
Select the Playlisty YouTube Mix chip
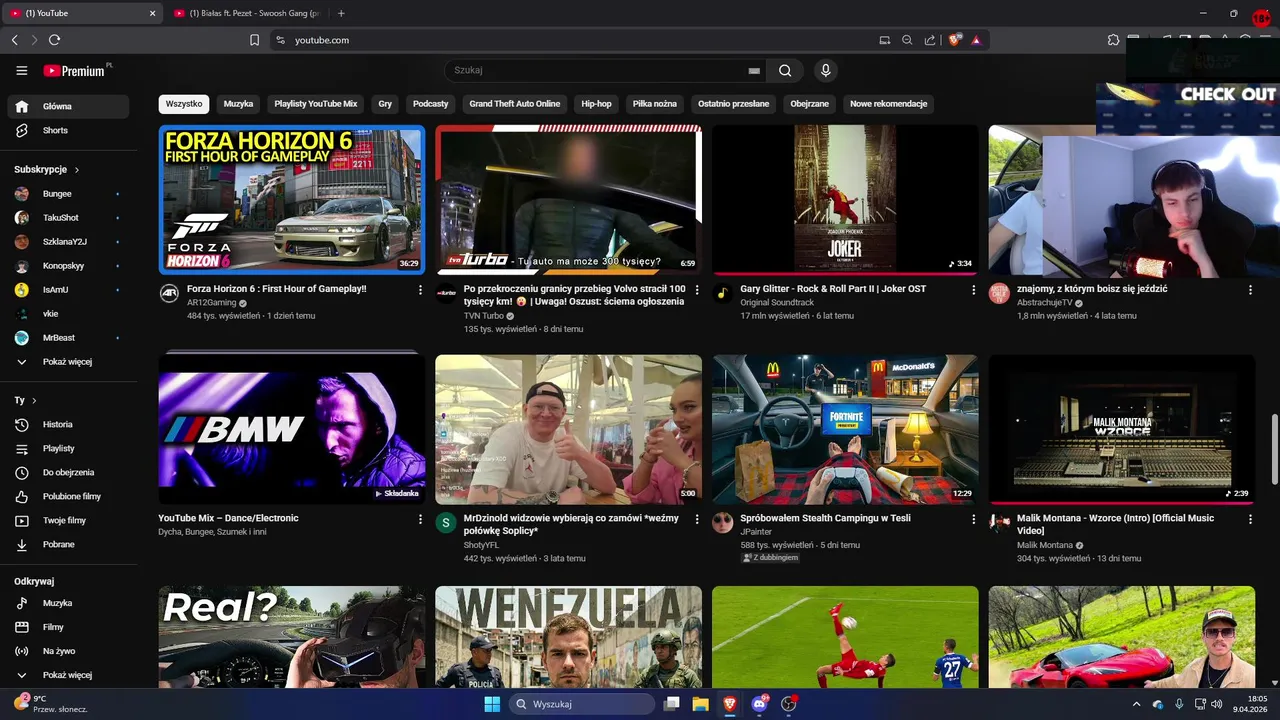[316, 104]
